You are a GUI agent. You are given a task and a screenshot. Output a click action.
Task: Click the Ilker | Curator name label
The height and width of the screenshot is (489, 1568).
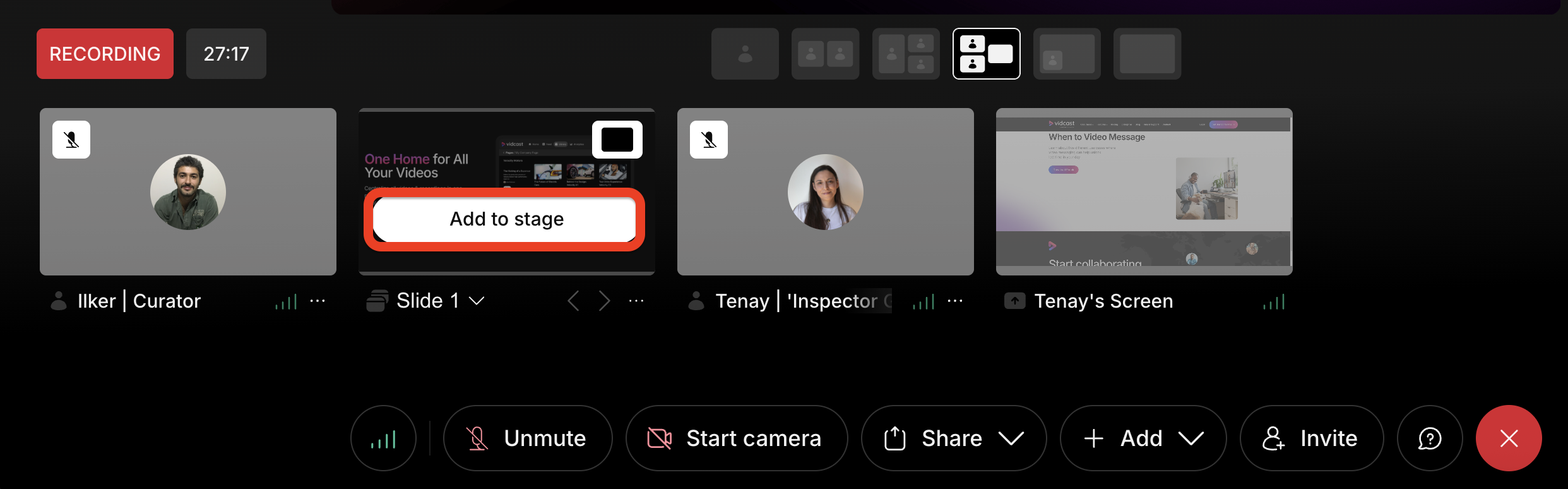coord(139,301)
